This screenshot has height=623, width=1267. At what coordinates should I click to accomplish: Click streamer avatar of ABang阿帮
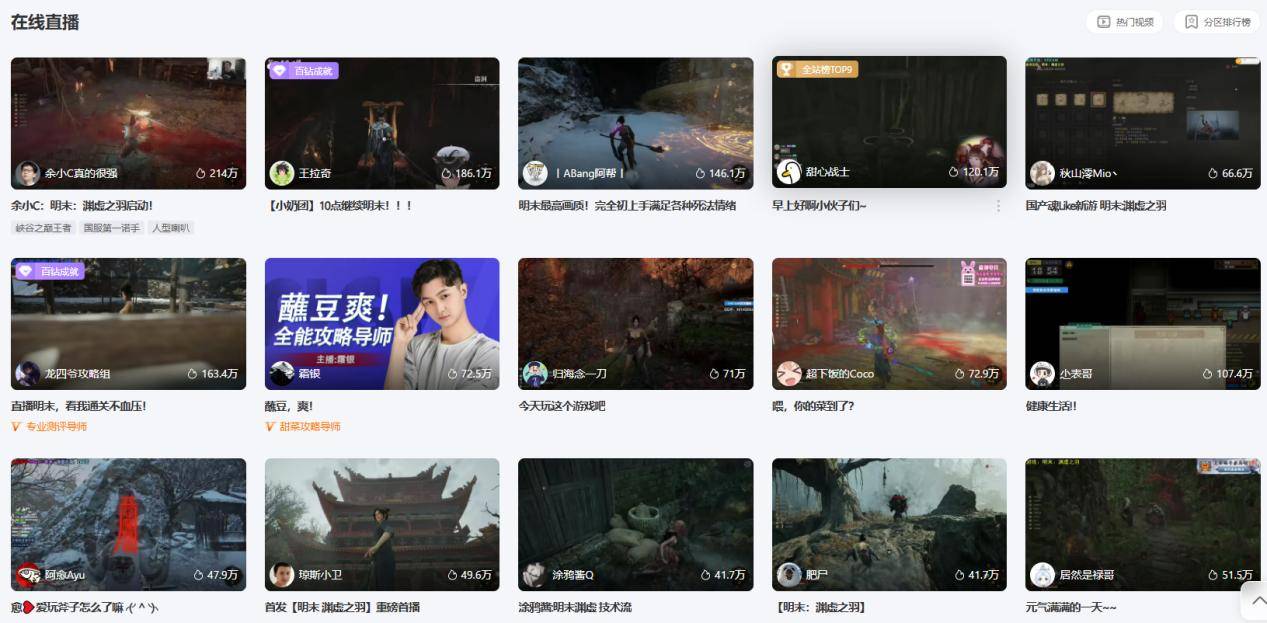pyautogui.click(x=535, y=173)
